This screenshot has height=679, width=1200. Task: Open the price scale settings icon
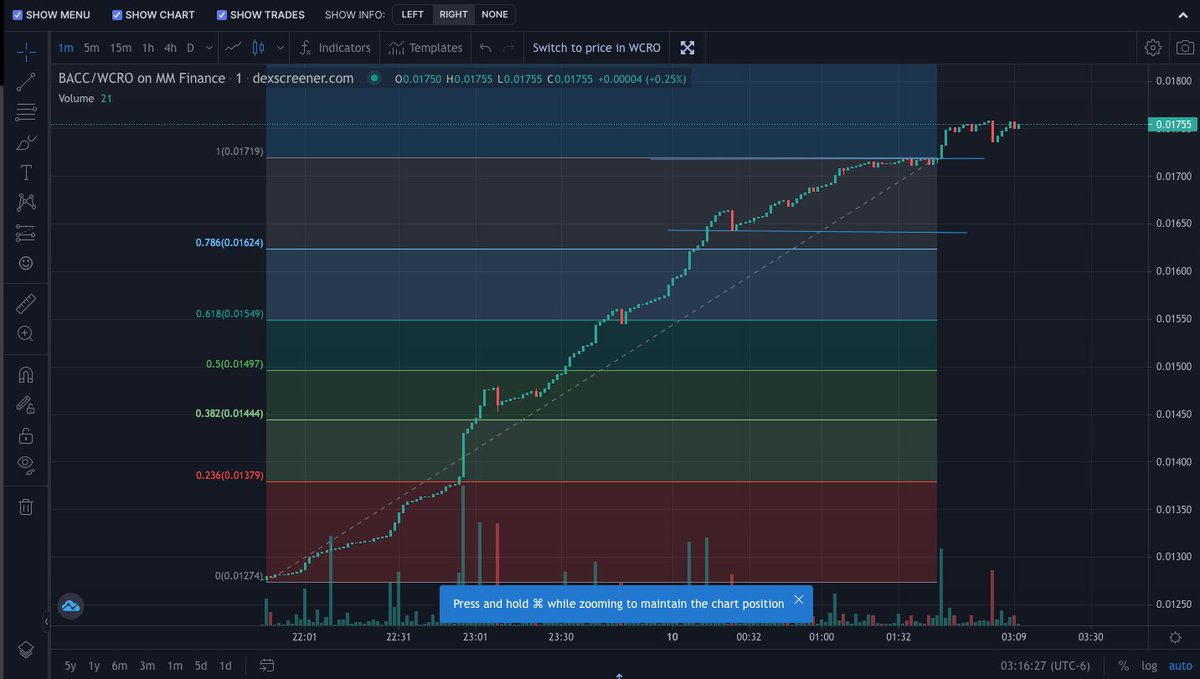1175,637
